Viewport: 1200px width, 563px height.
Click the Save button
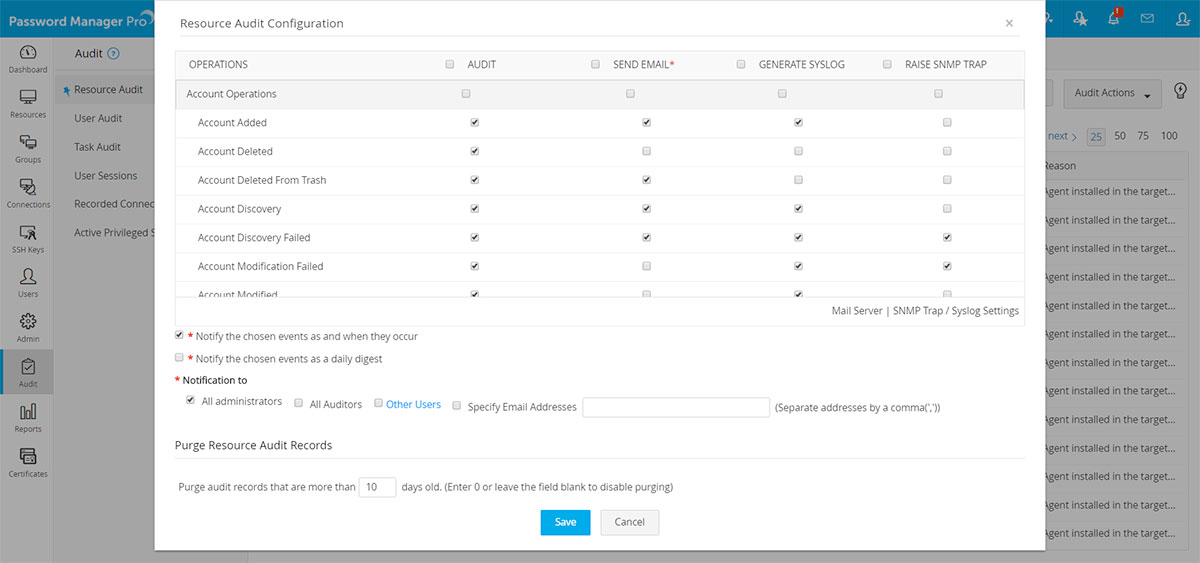coord(565,522)
